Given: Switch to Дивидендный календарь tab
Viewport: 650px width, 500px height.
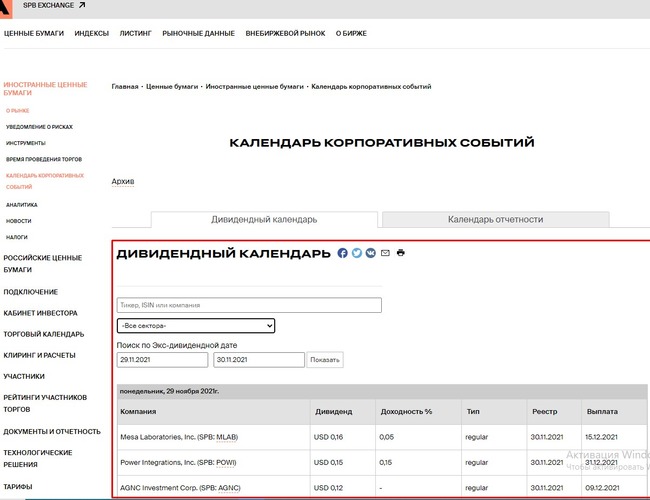Looking at the screenshot, I should 264,219.
